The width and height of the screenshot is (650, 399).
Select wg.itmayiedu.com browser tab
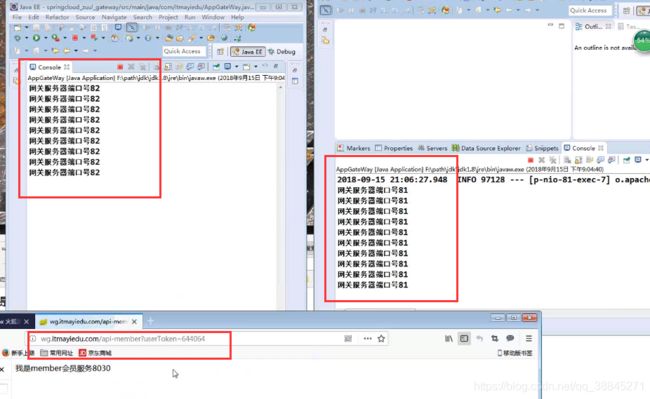(x=89, y=322)
